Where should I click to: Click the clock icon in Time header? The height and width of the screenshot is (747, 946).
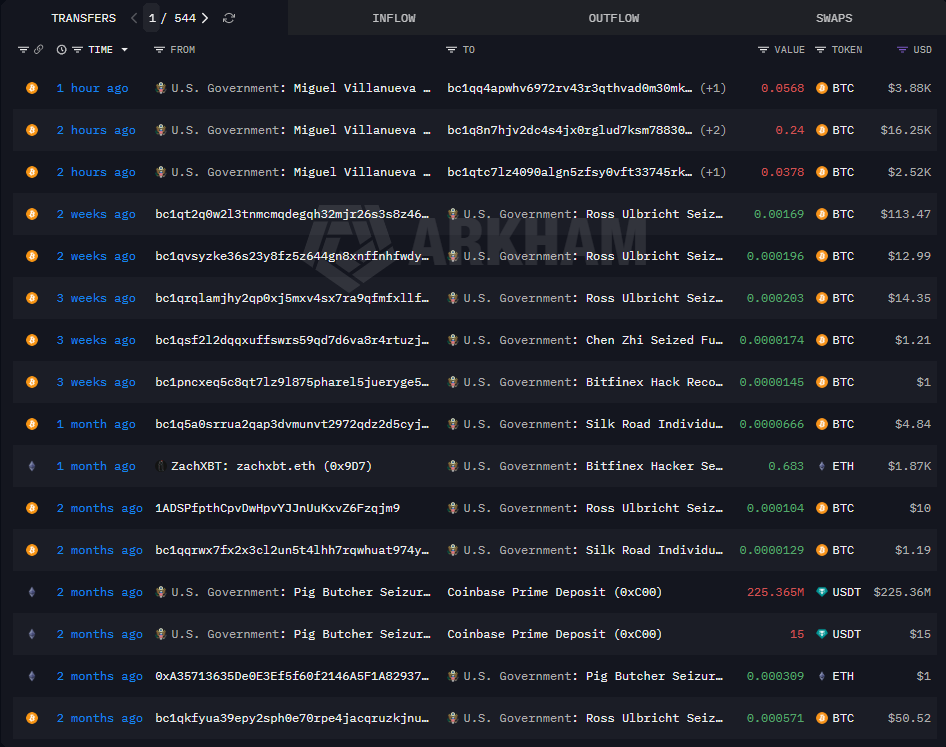62,50
